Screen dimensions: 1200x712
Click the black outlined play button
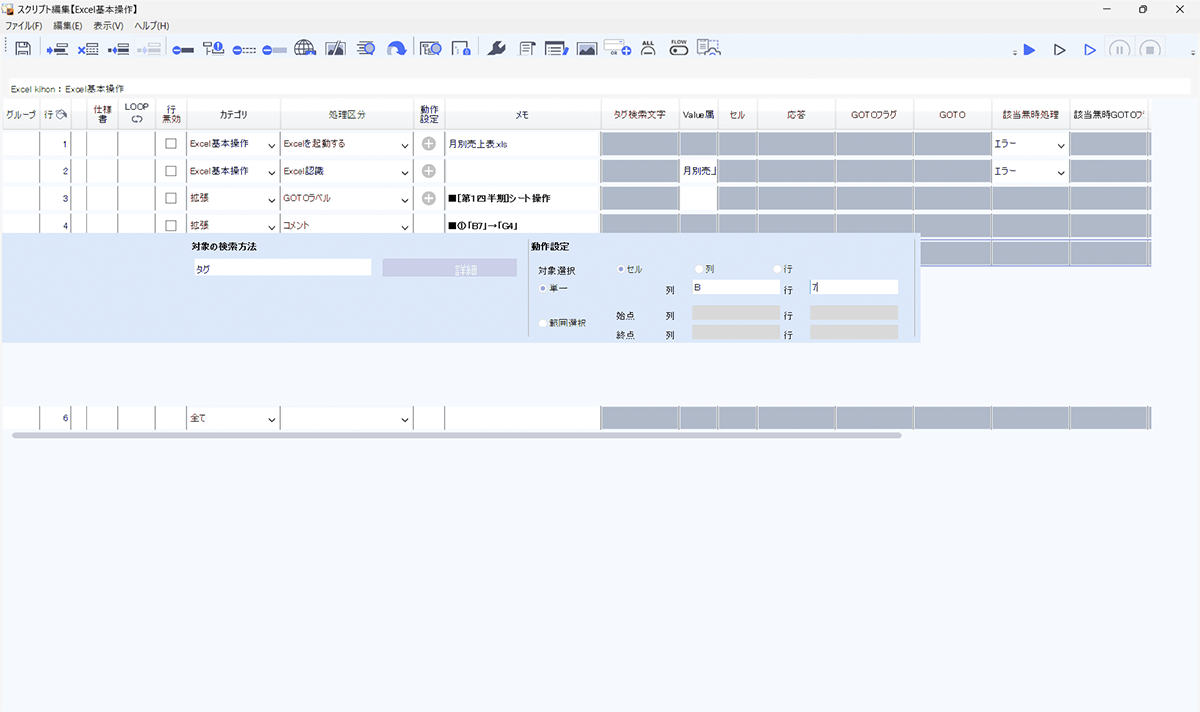[x=1059, y=49]
